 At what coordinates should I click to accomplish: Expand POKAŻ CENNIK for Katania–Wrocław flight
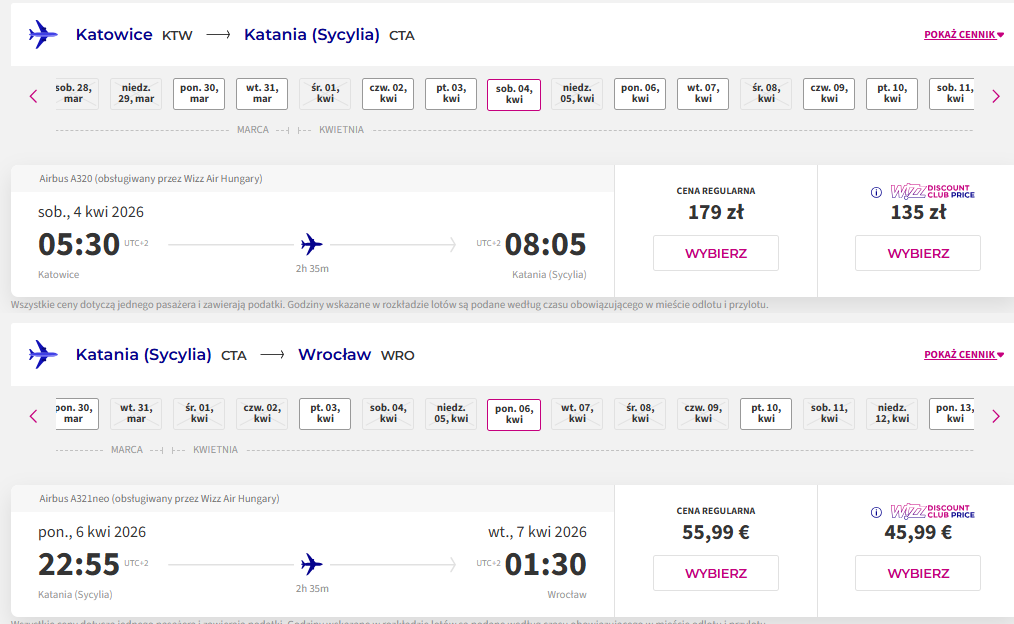pyautogui.click(x=964, y=354)
